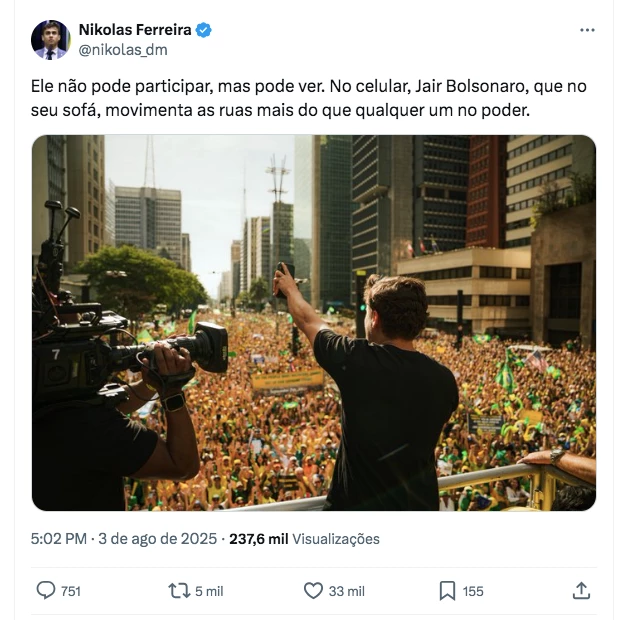The image size is (628, 620).
Task: Click the 33 mil likes count
Action: [347, 591]
